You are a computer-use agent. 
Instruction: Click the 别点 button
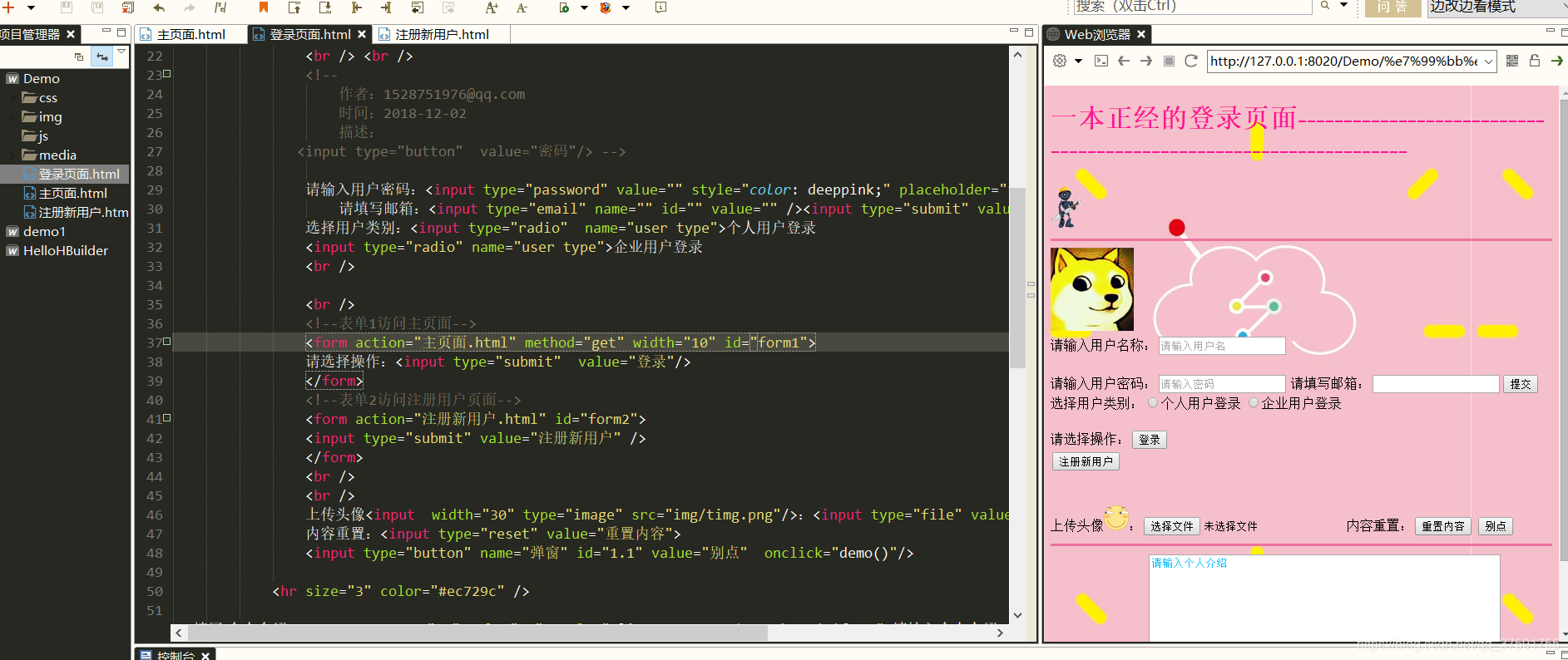[1496, 526]
